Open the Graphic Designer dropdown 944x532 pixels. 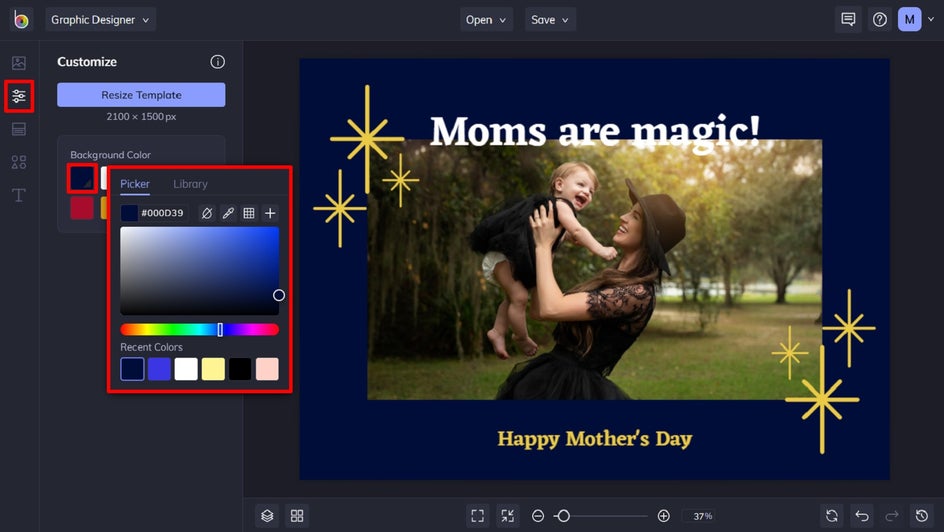coord(101,19)
